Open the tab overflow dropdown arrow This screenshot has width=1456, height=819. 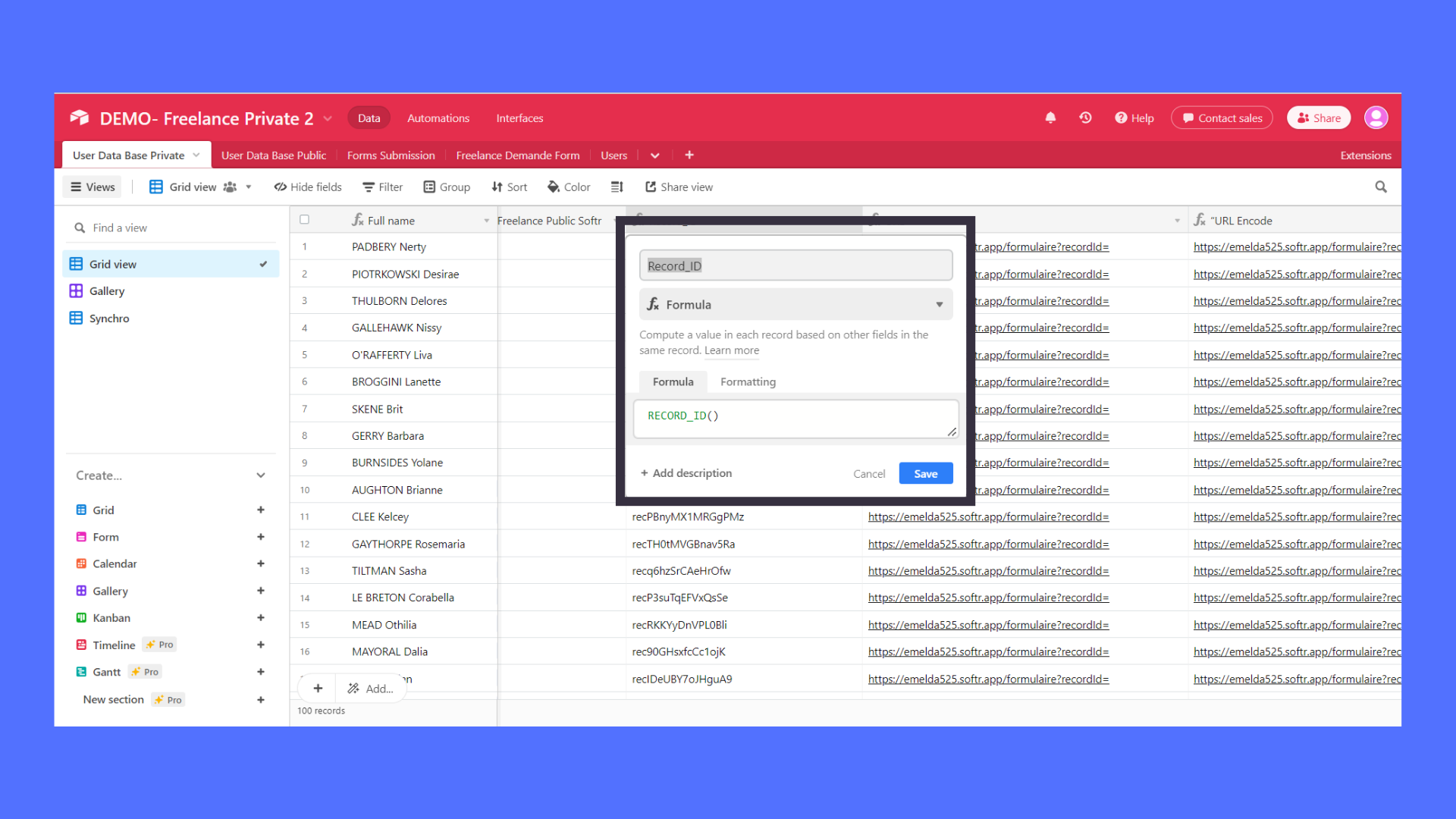(x=656, y=155)
